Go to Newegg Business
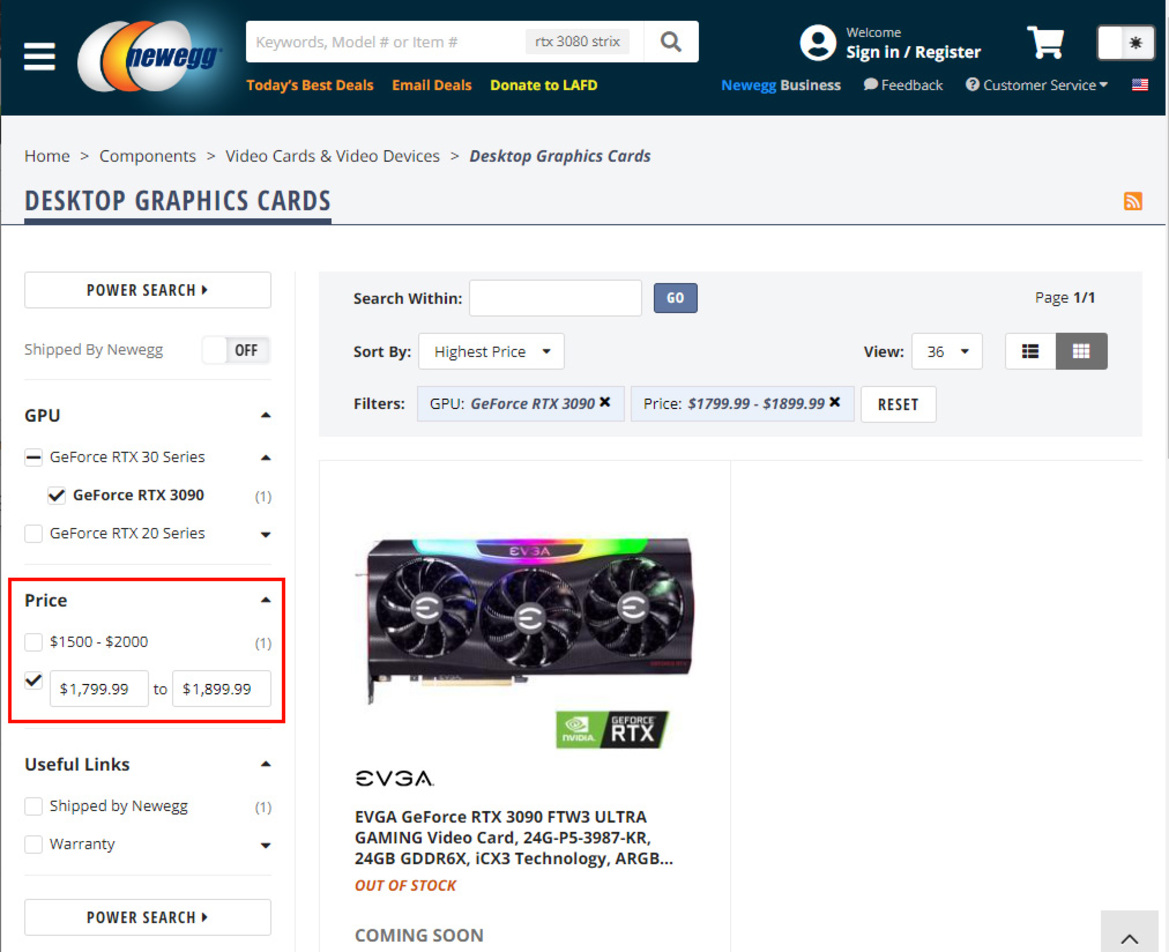The height and width of the screenshot is (952, 1169). click(781, 85)
